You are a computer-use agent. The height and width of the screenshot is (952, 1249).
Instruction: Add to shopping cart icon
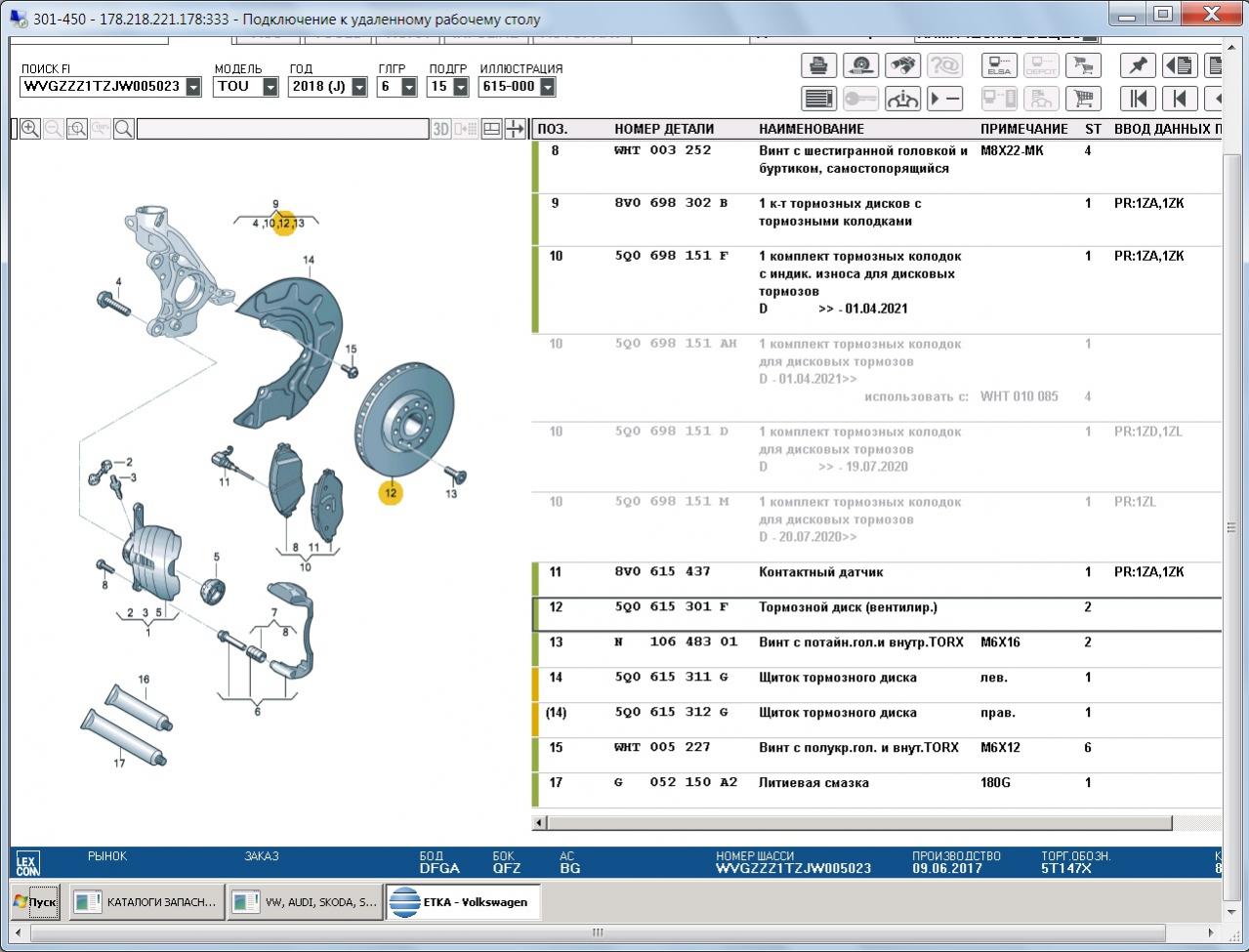coord(1082,99)
